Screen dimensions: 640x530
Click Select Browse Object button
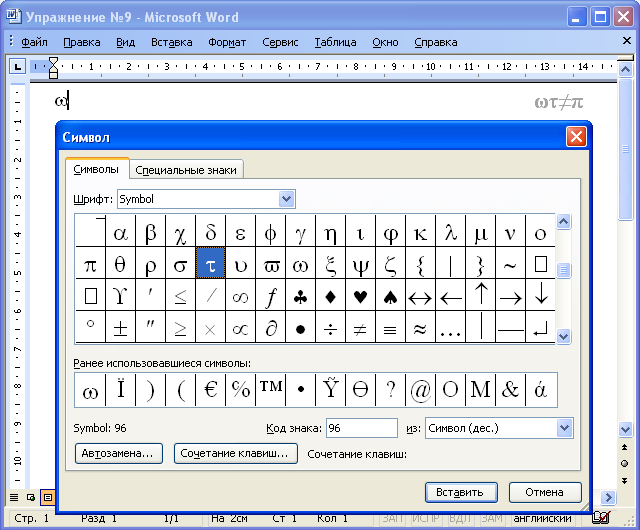(624, 463)
